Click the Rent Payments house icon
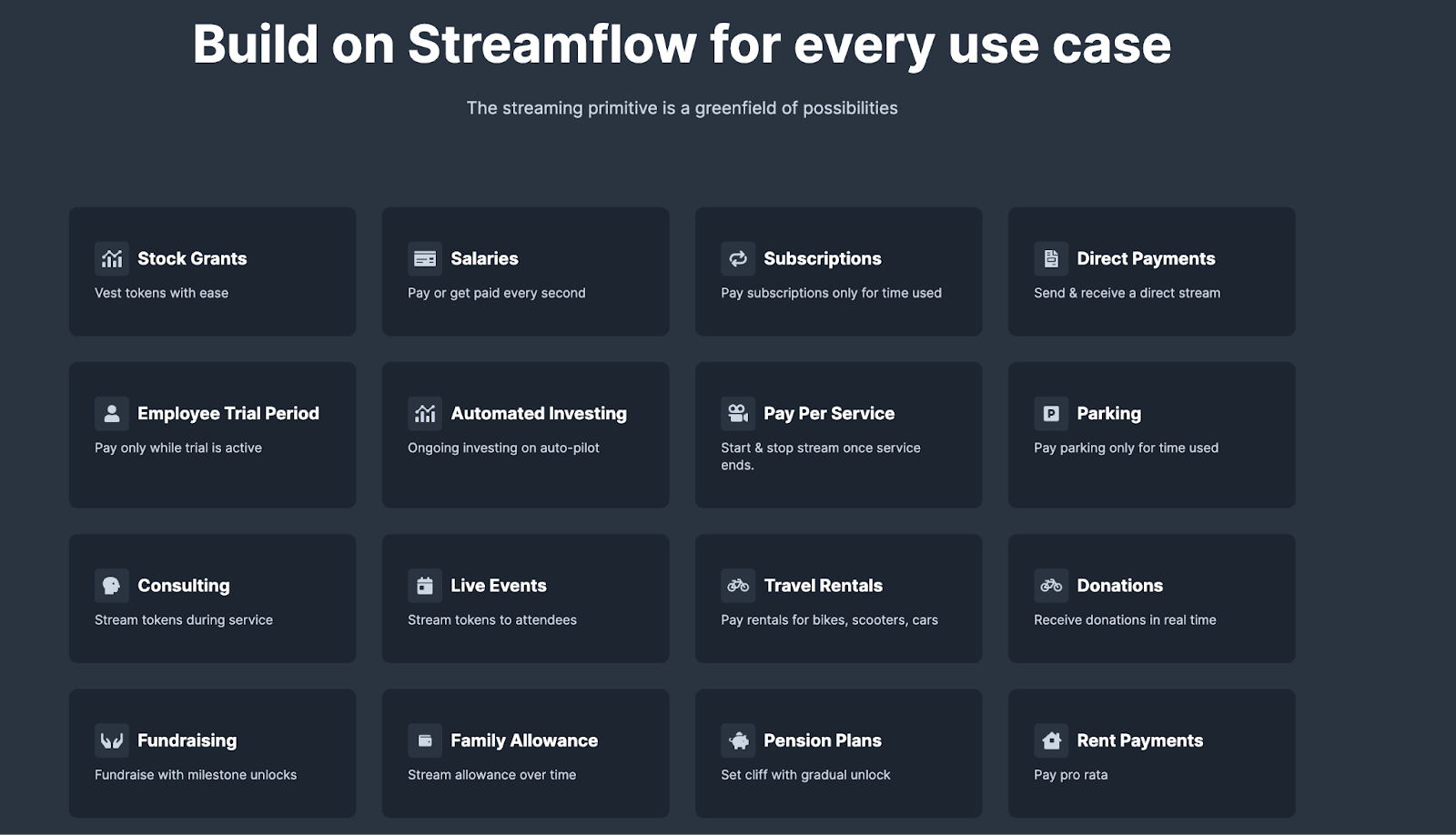Screen dimensions: 1456x835 [1051, 740]
